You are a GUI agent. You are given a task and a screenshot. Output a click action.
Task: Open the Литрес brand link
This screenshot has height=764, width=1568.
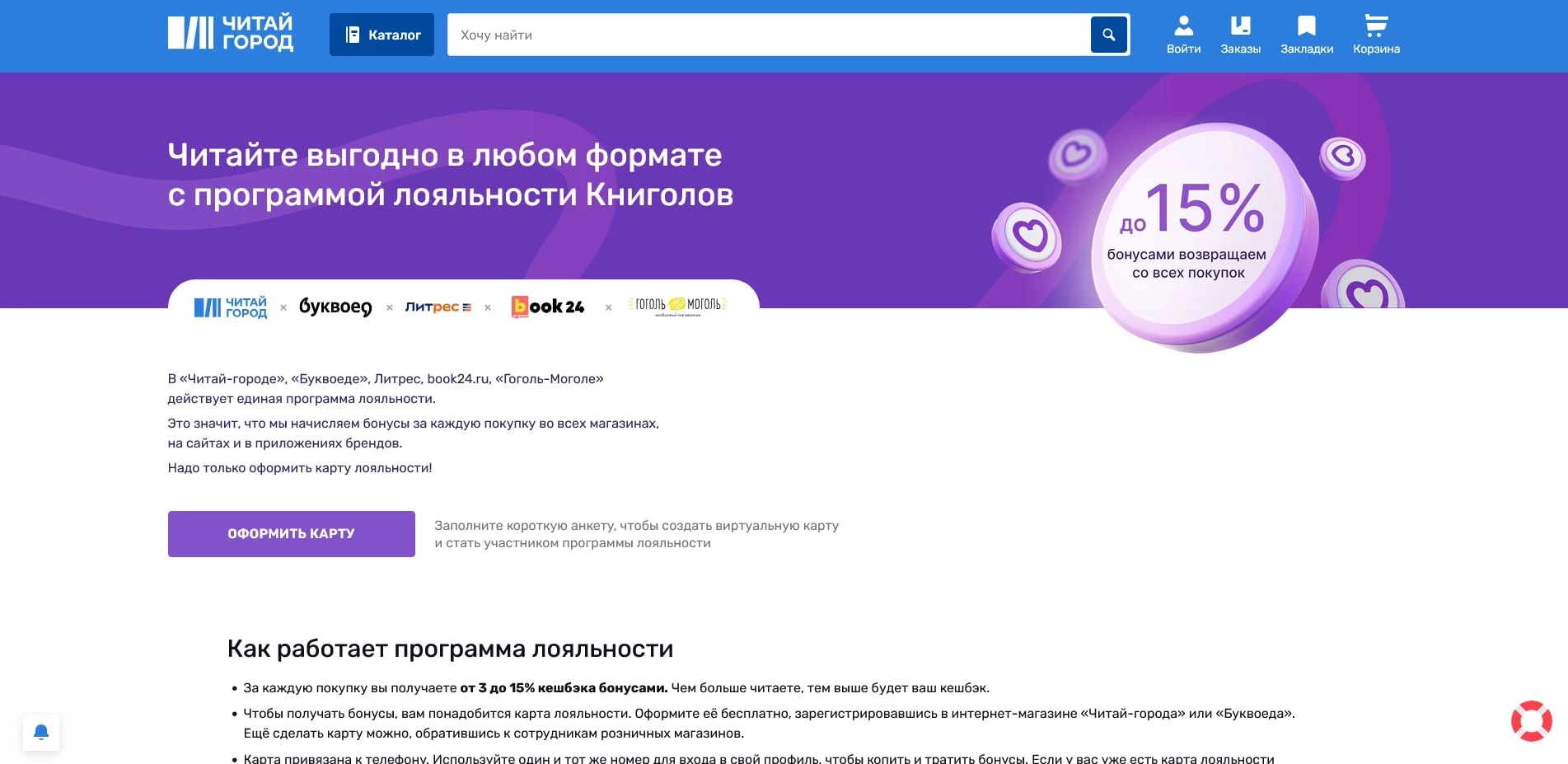pos(438,306)
